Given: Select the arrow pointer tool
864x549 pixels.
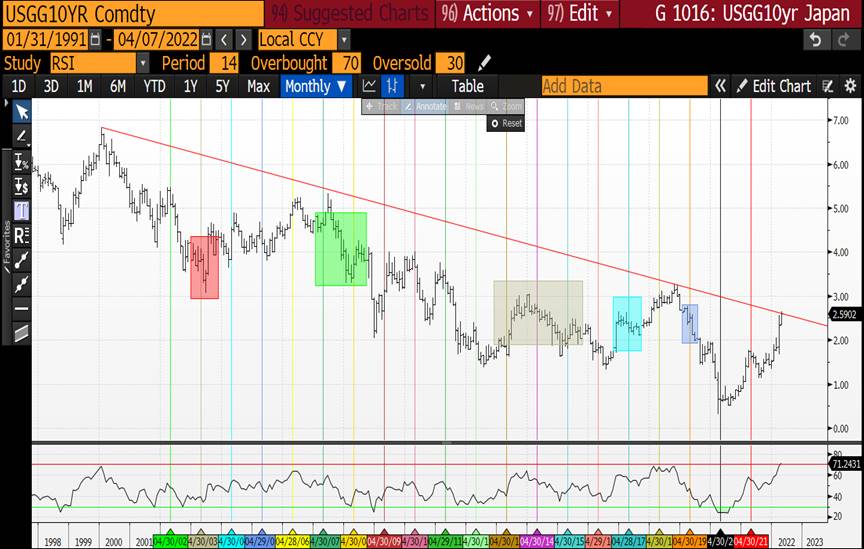Looking at the screenshot, I should coord(21,112).
